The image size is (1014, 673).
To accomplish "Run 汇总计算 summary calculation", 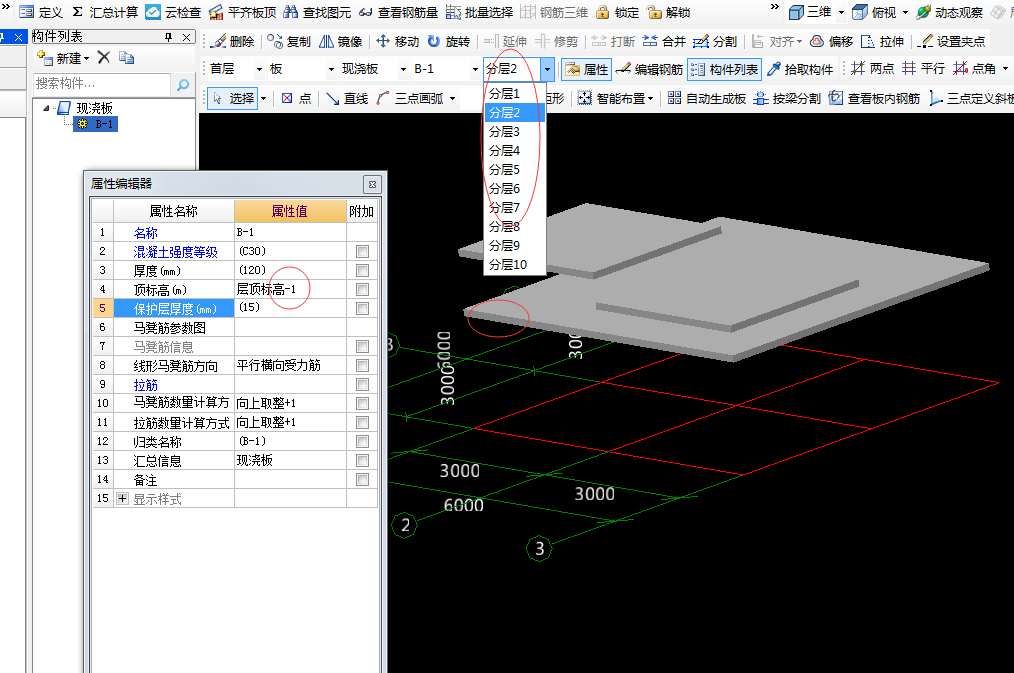I will click(x=105, y=12).
